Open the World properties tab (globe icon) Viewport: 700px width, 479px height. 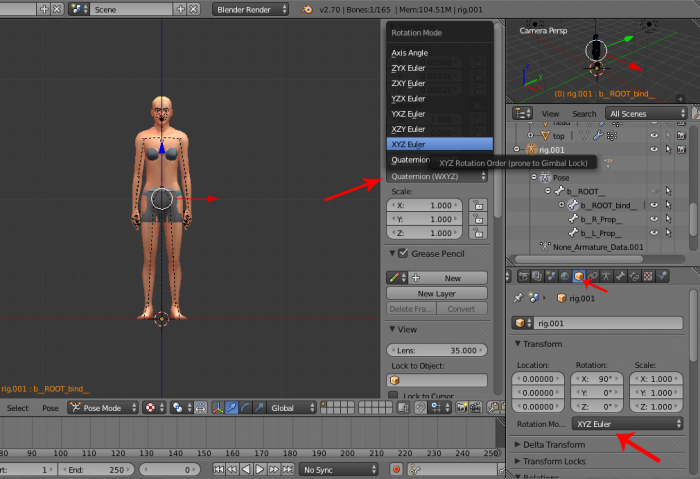pos(565,276)
